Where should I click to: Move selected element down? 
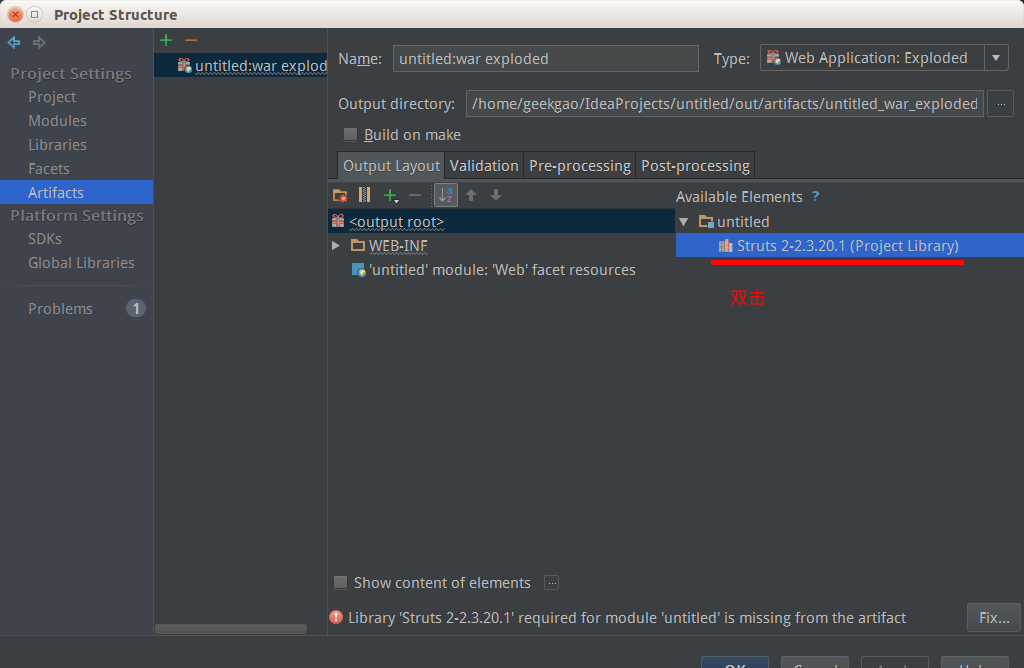click(x=496, y=195)
